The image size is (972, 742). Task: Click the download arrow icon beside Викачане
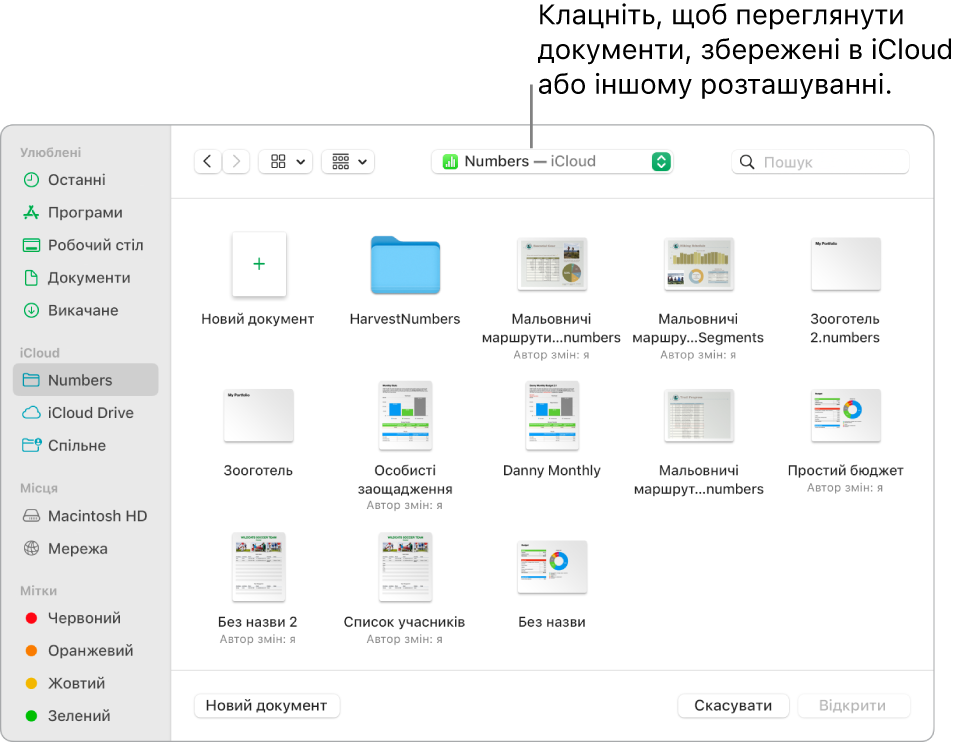coord(31,310)
